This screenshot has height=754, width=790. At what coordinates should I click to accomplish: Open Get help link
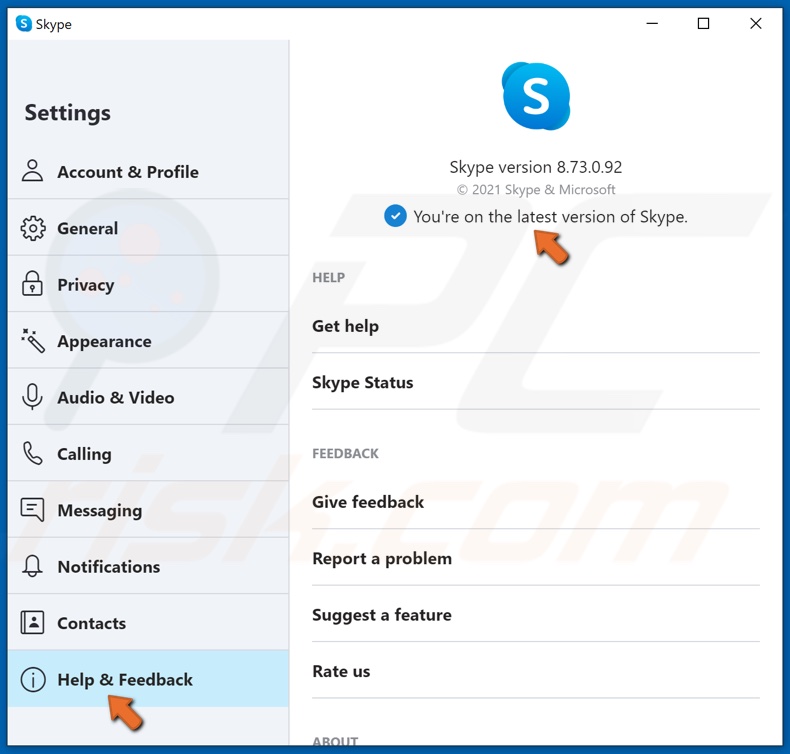pos(536,326)
